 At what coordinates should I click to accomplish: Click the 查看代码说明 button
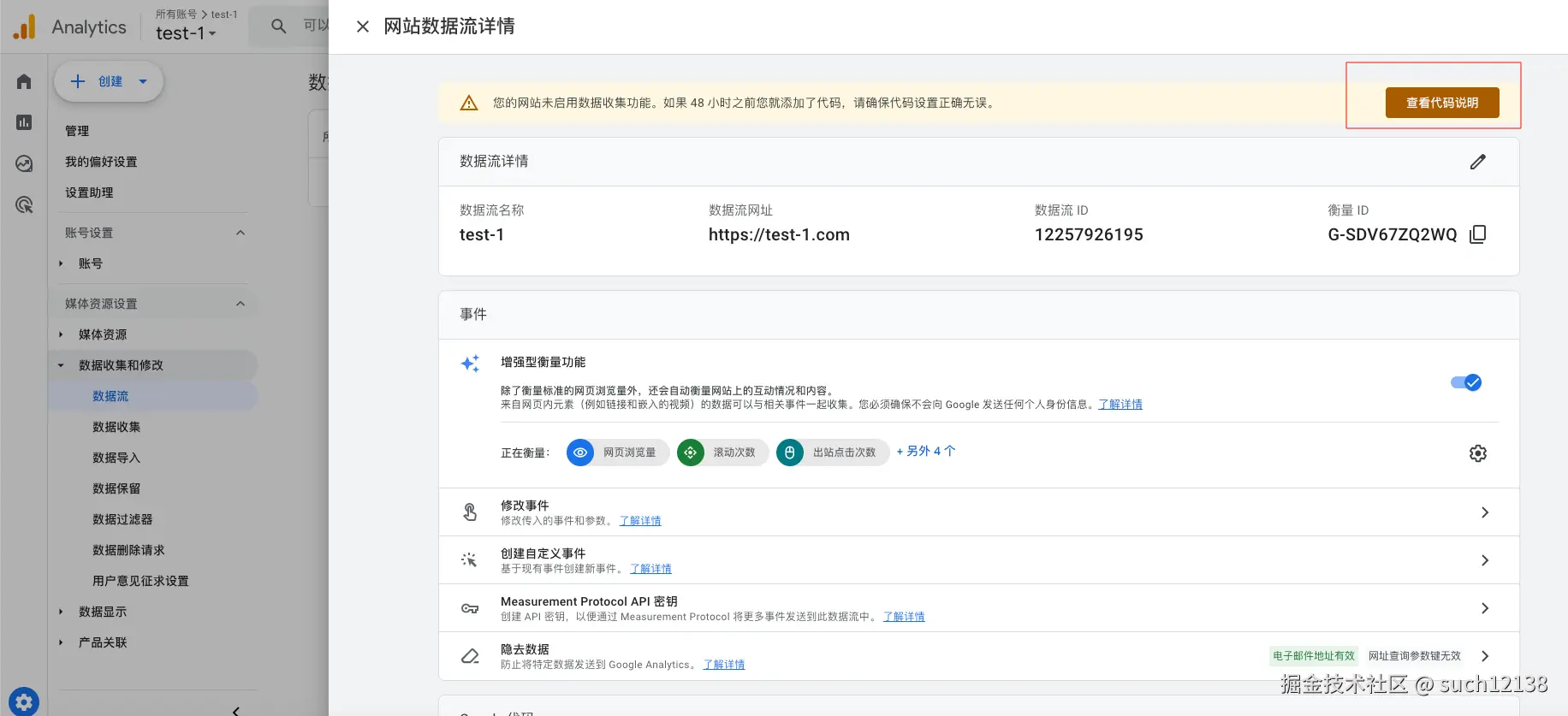pyautogui.click(x=1442, y=103)
